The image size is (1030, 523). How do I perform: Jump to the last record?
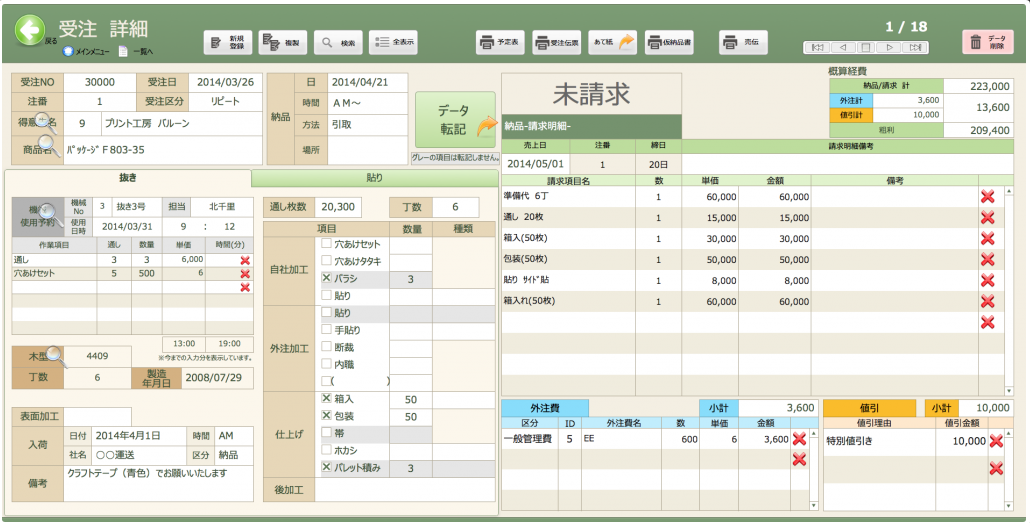tap(914, 47)
